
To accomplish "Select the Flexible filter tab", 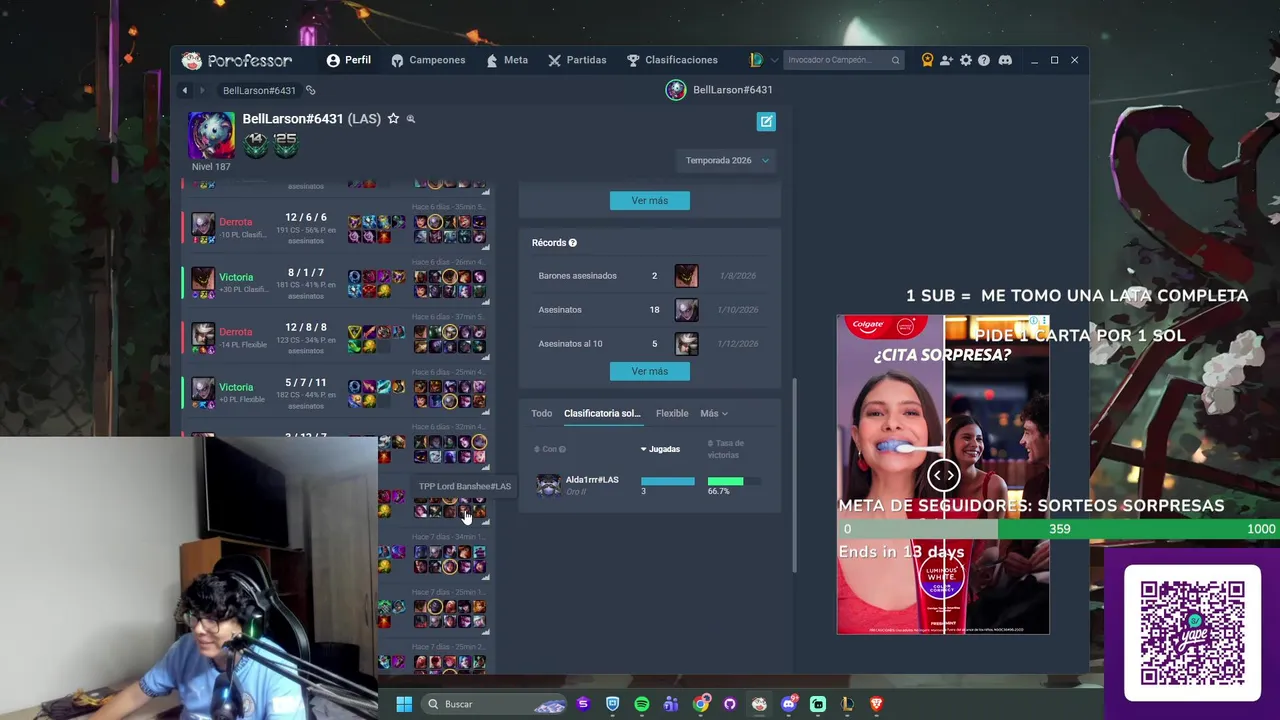I will pos(672,413).
